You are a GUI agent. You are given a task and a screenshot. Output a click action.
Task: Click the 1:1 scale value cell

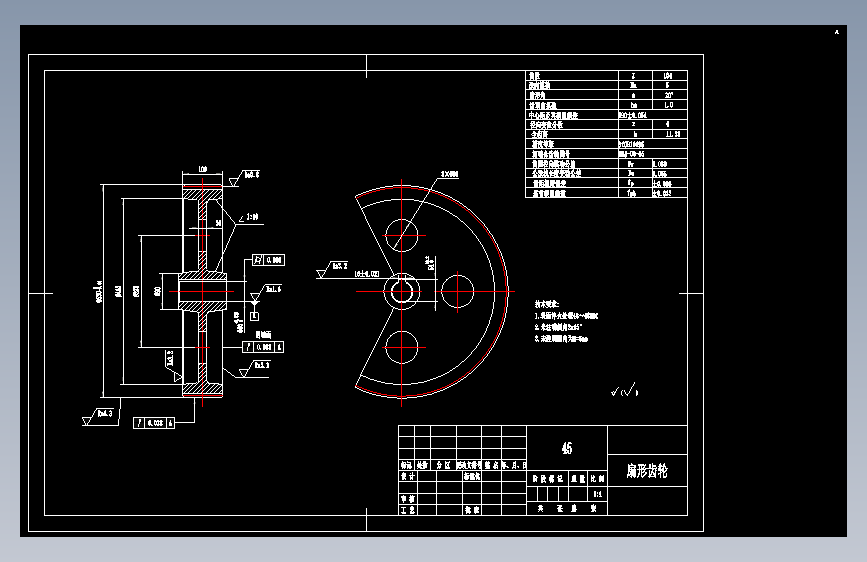pyautogui.click(x=598, y=494)
